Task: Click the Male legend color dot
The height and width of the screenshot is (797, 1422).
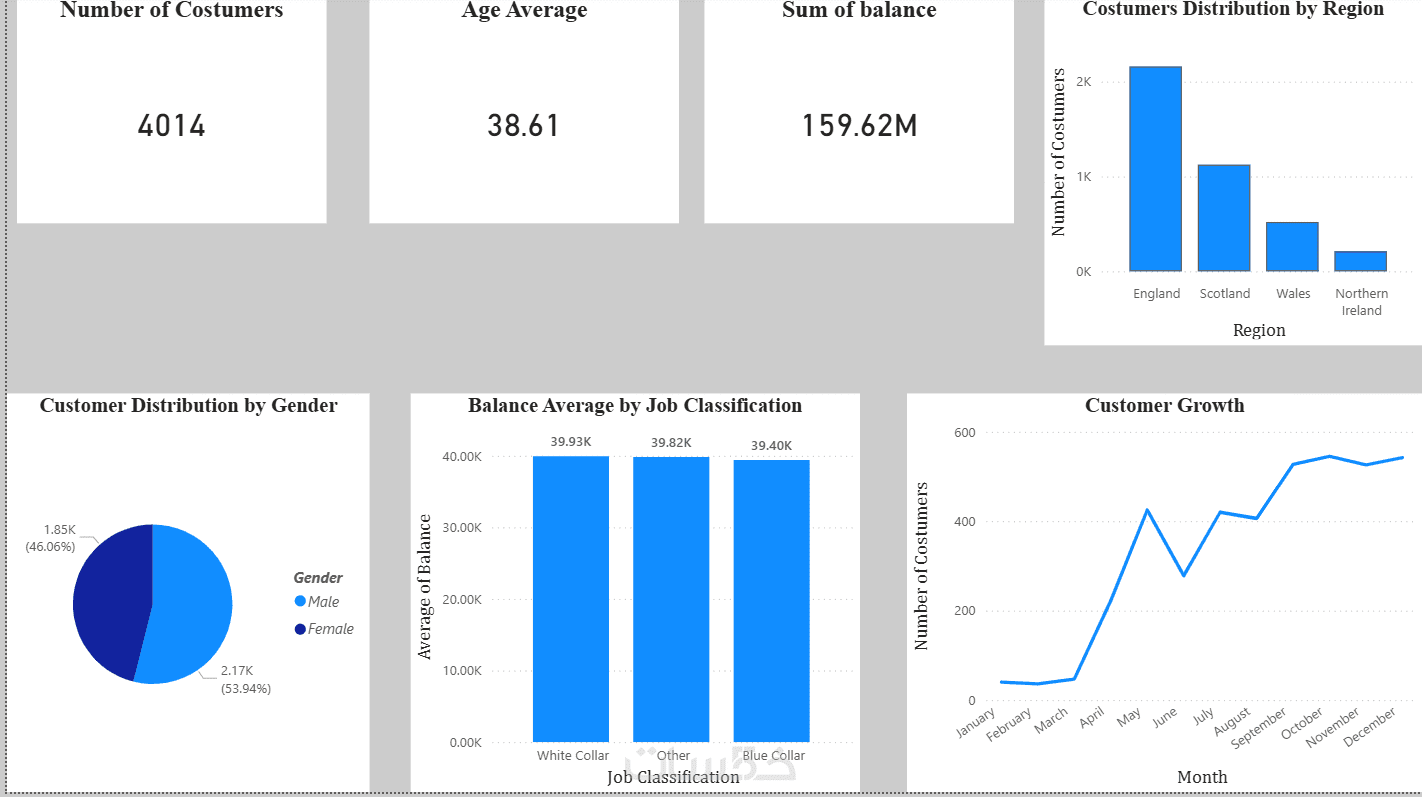Action: [x=300, y=601]
